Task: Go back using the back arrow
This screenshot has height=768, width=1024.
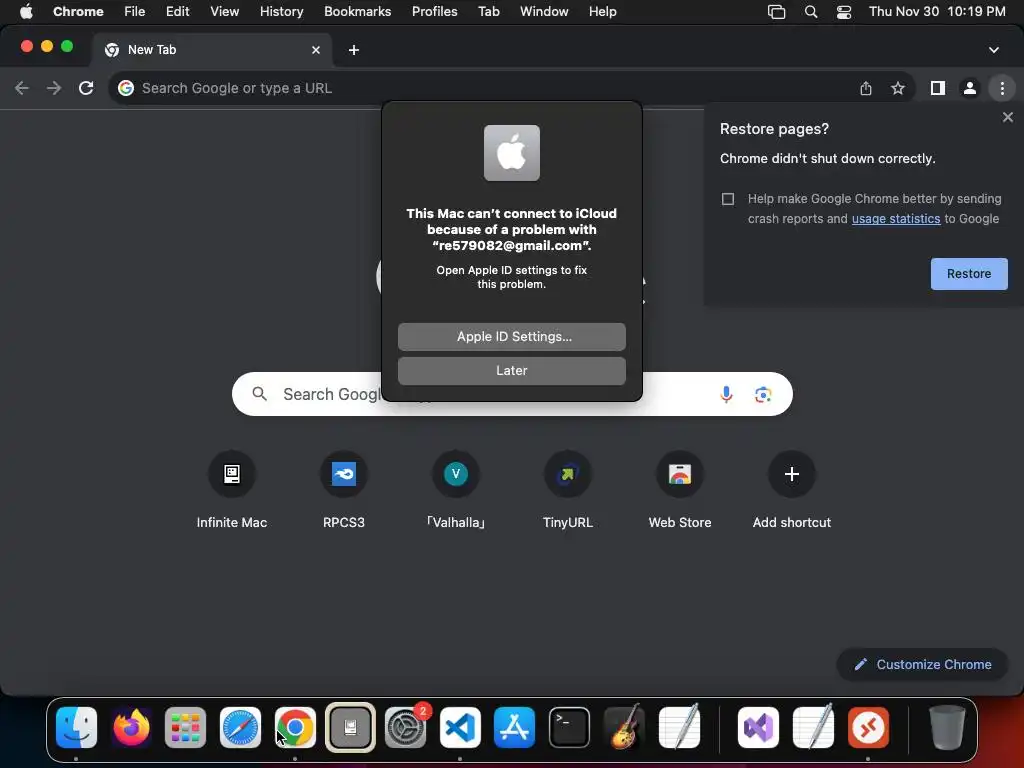Action: (22, 88)
